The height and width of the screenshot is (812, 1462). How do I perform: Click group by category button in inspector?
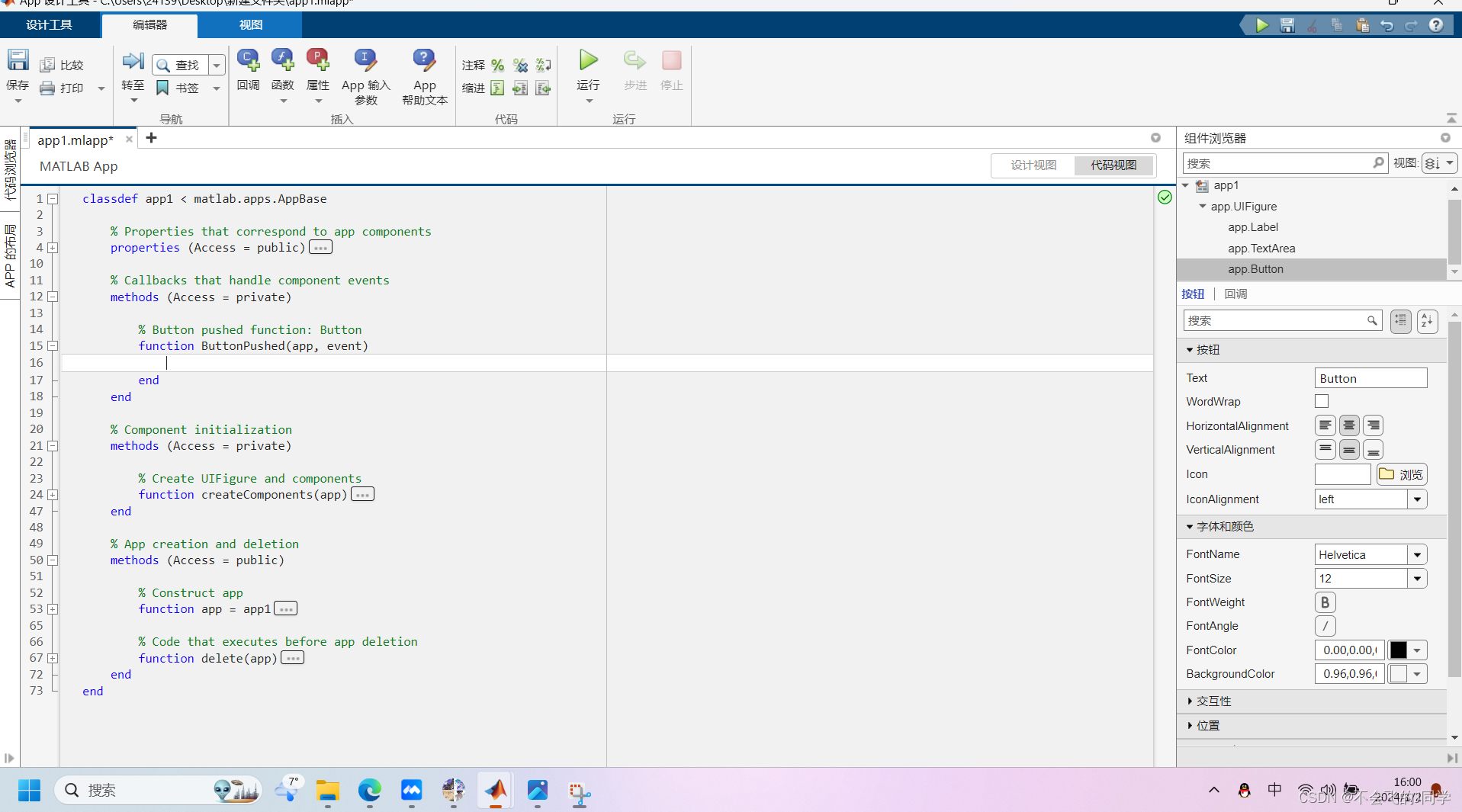pos(1400,321)
